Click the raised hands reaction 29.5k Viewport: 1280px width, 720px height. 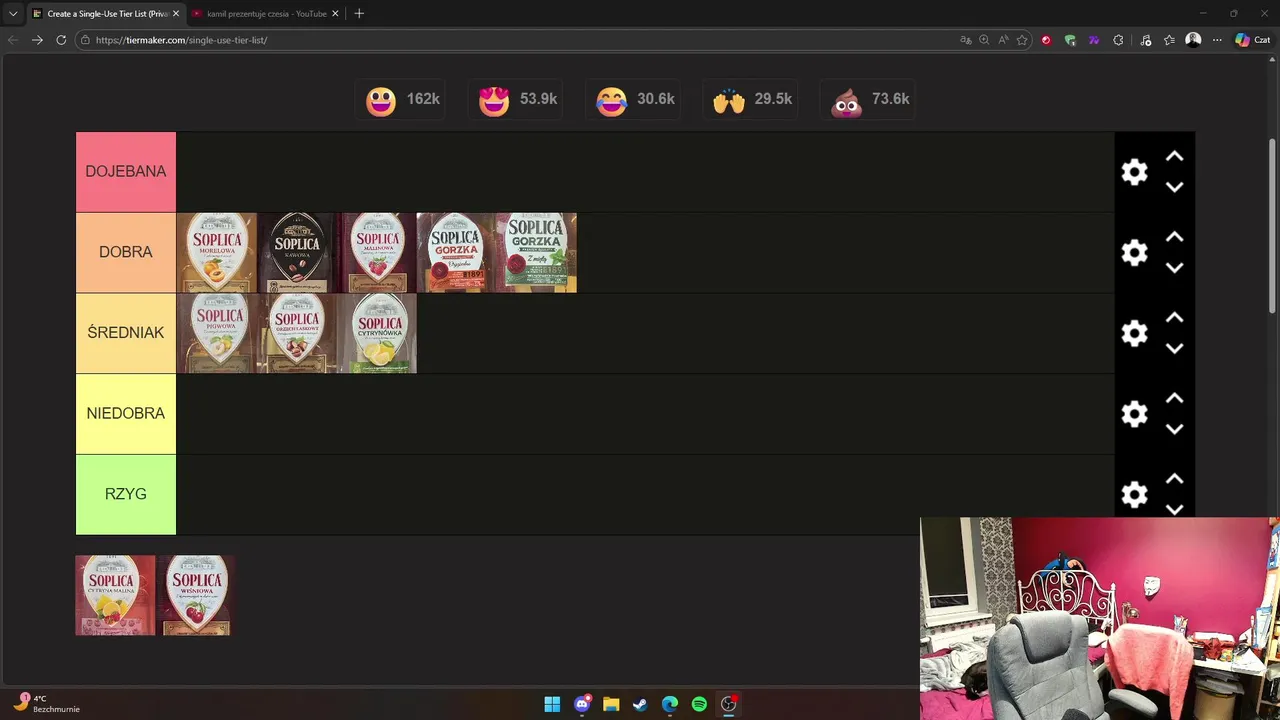point(751,100)
